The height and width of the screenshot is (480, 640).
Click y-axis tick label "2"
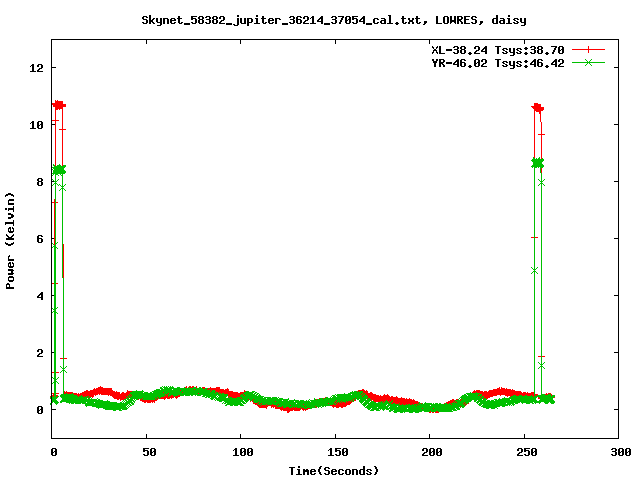[40, 353]
